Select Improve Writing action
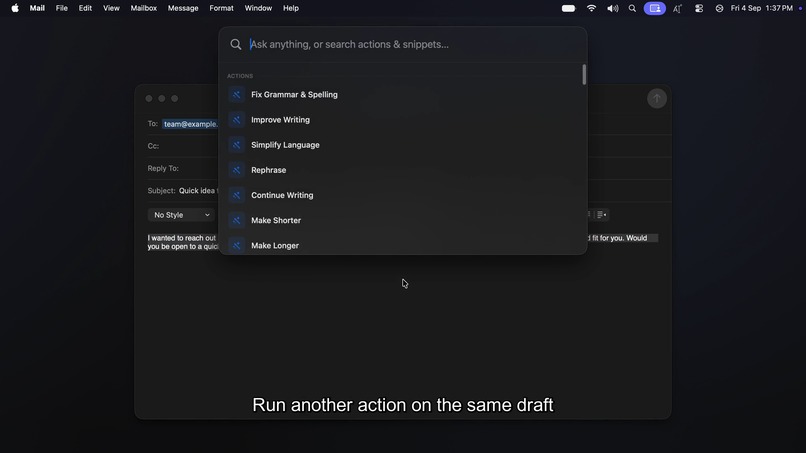Image resolution: width=806 pixels, height=453 pixels. coord(402,120)
